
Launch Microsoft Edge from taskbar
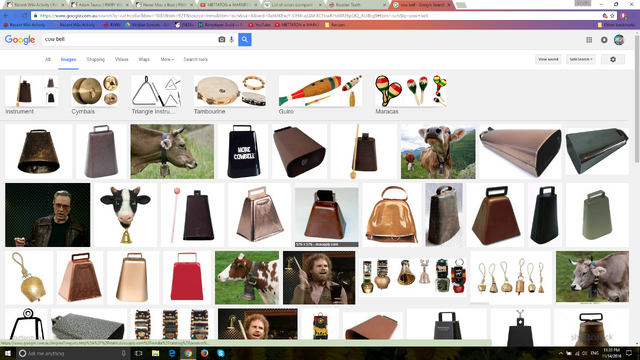(x=172, y=353)
